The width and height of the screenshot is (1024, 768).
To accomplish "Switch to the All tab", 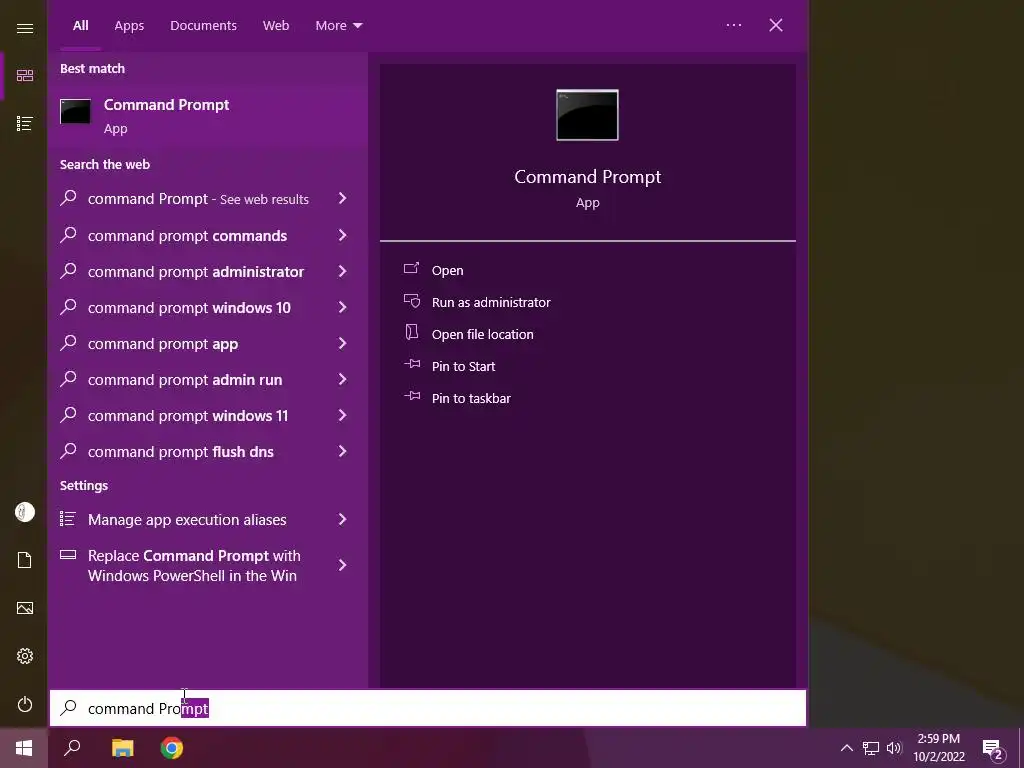I will [80, 25].
